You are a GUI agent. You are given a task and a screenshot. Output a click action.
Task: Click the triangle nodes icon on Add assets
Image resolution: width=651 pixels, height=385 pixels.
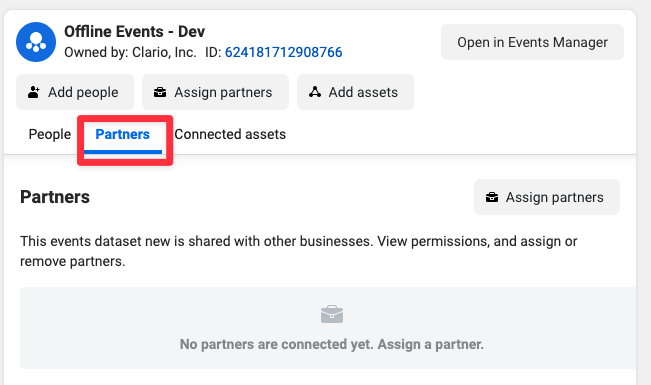[x=315, y=92]
